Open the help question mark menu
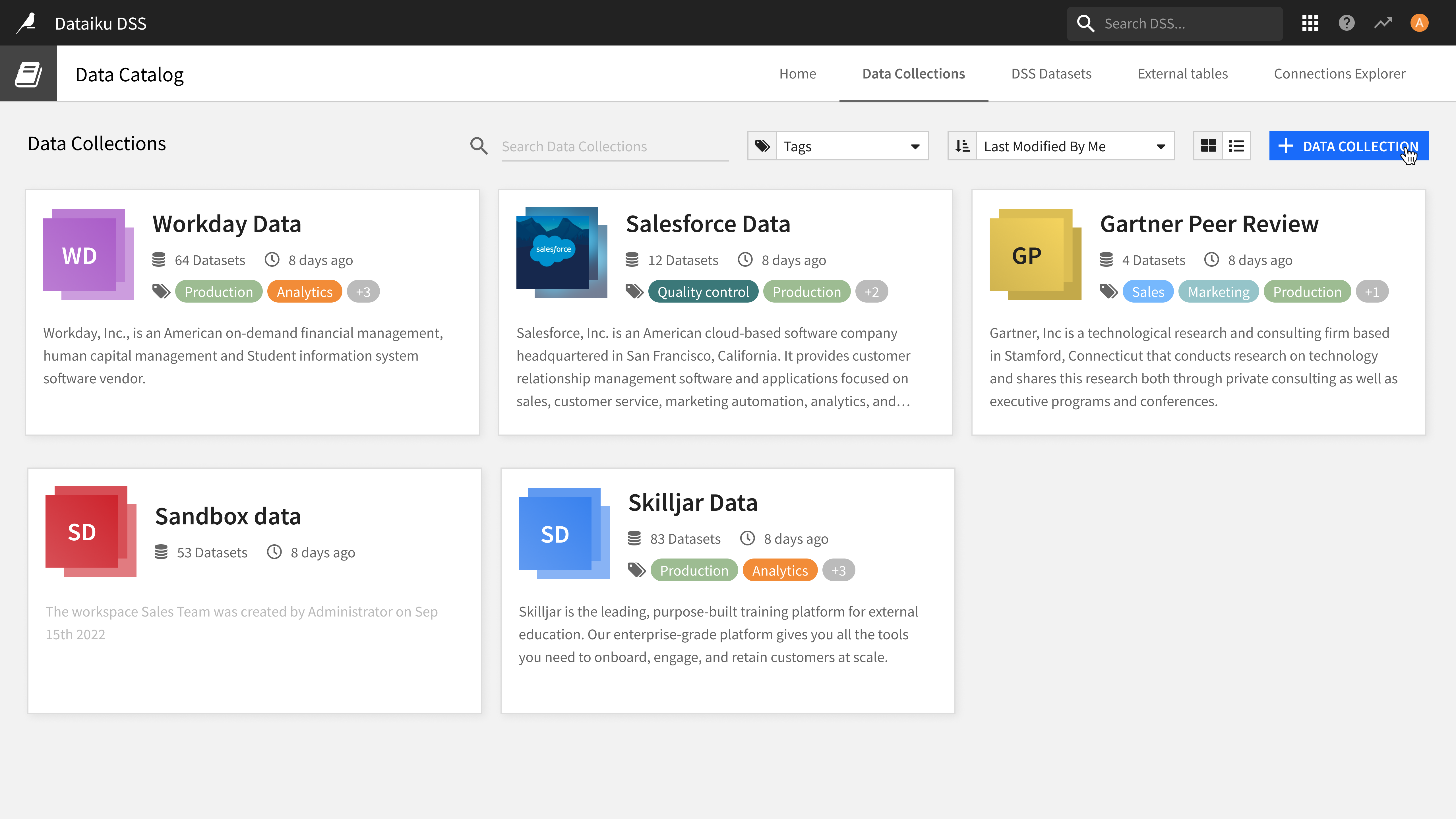1456x819 pixels. pyautogui.click(x=1347, y=23)
